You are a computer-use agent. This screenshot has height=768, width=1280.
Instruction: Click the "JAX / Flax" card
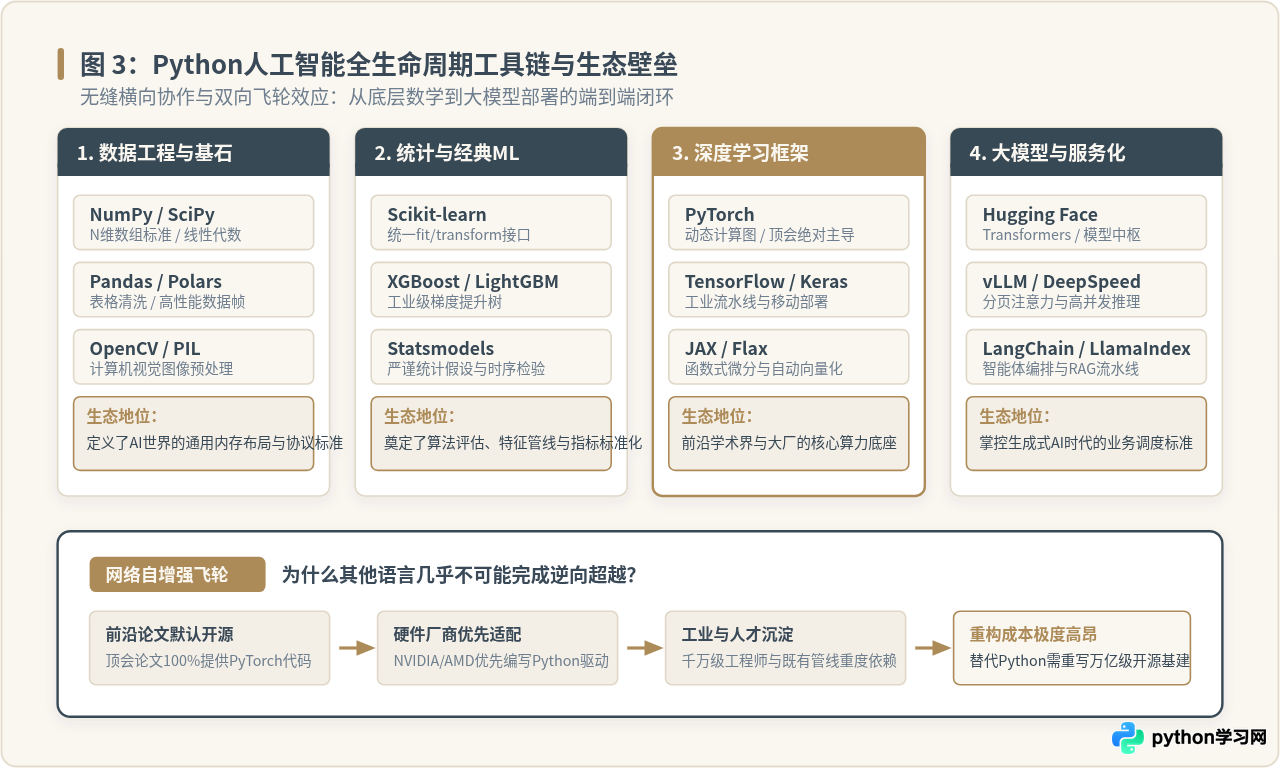pos(789,356)
